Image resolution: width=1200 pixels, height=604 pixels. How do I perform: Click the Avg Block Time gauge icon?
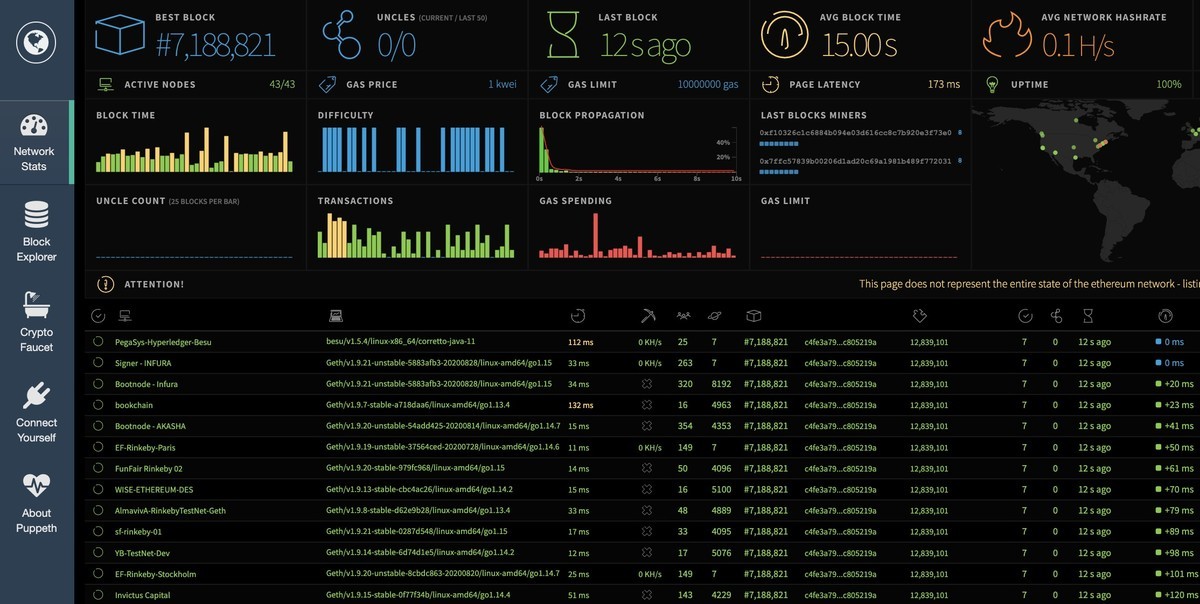[x=785, y=36]
